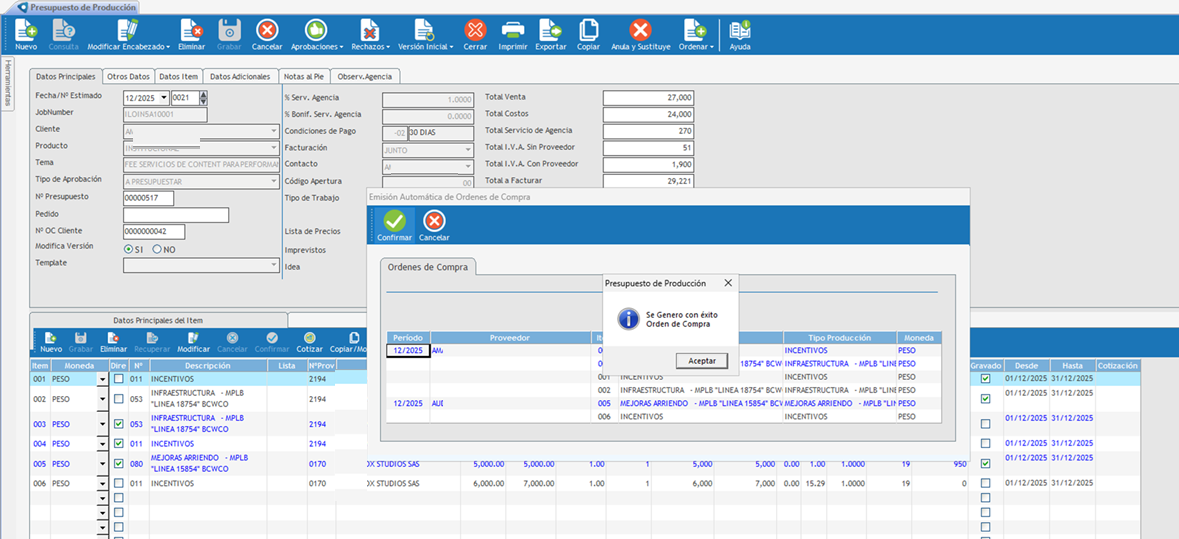
Task: Expand the Template dropdown
Action: pos(274,265)
